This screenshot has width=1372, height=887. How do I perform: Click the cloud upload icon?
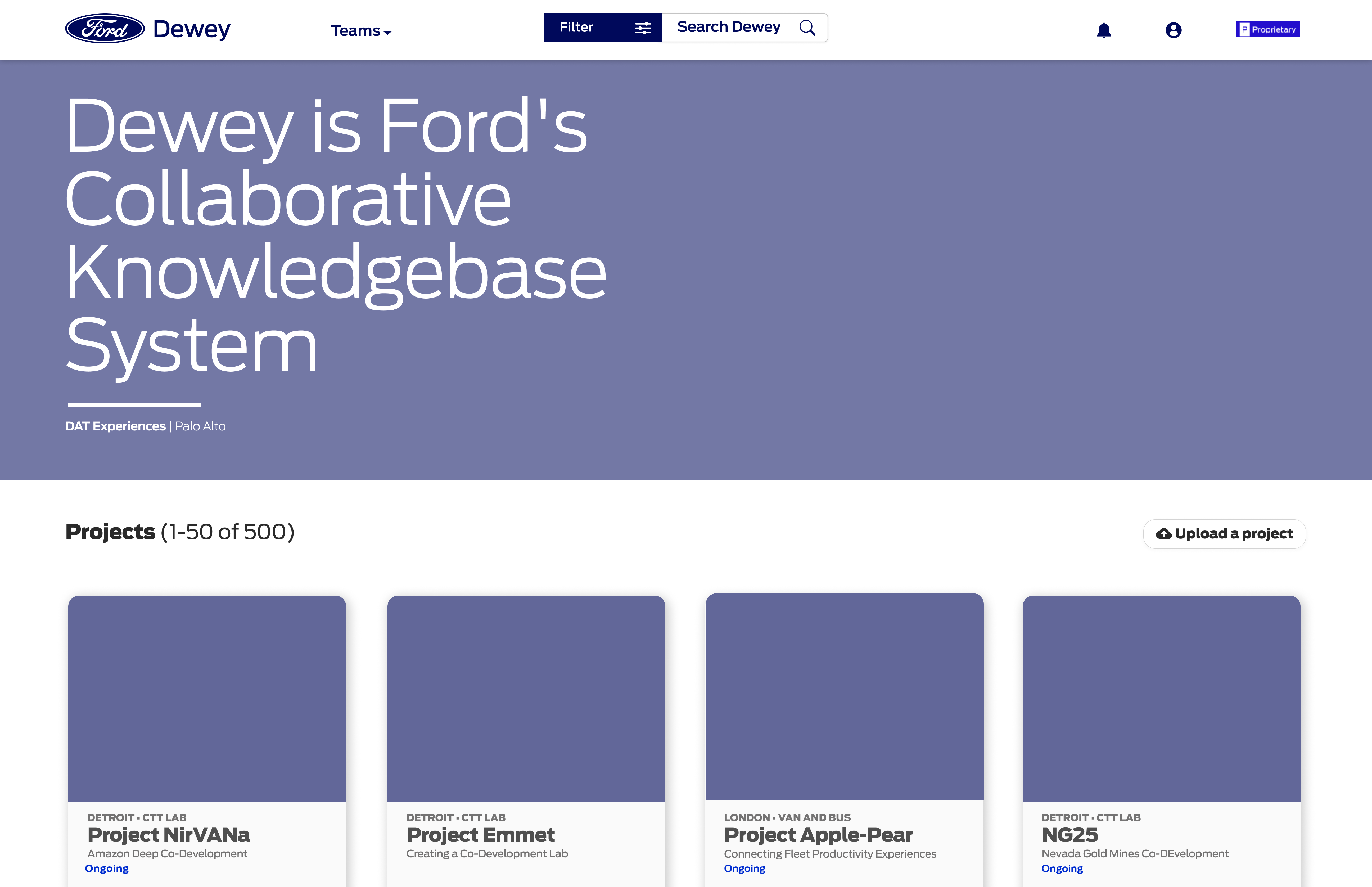click(1164, 534)
